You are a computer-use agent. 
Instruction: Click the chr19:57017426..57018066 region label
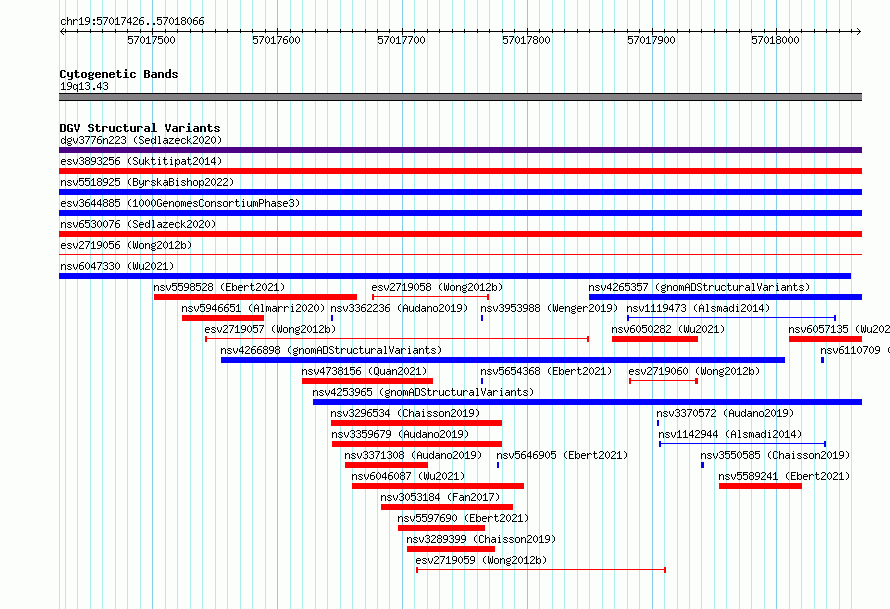click(132, 21)
